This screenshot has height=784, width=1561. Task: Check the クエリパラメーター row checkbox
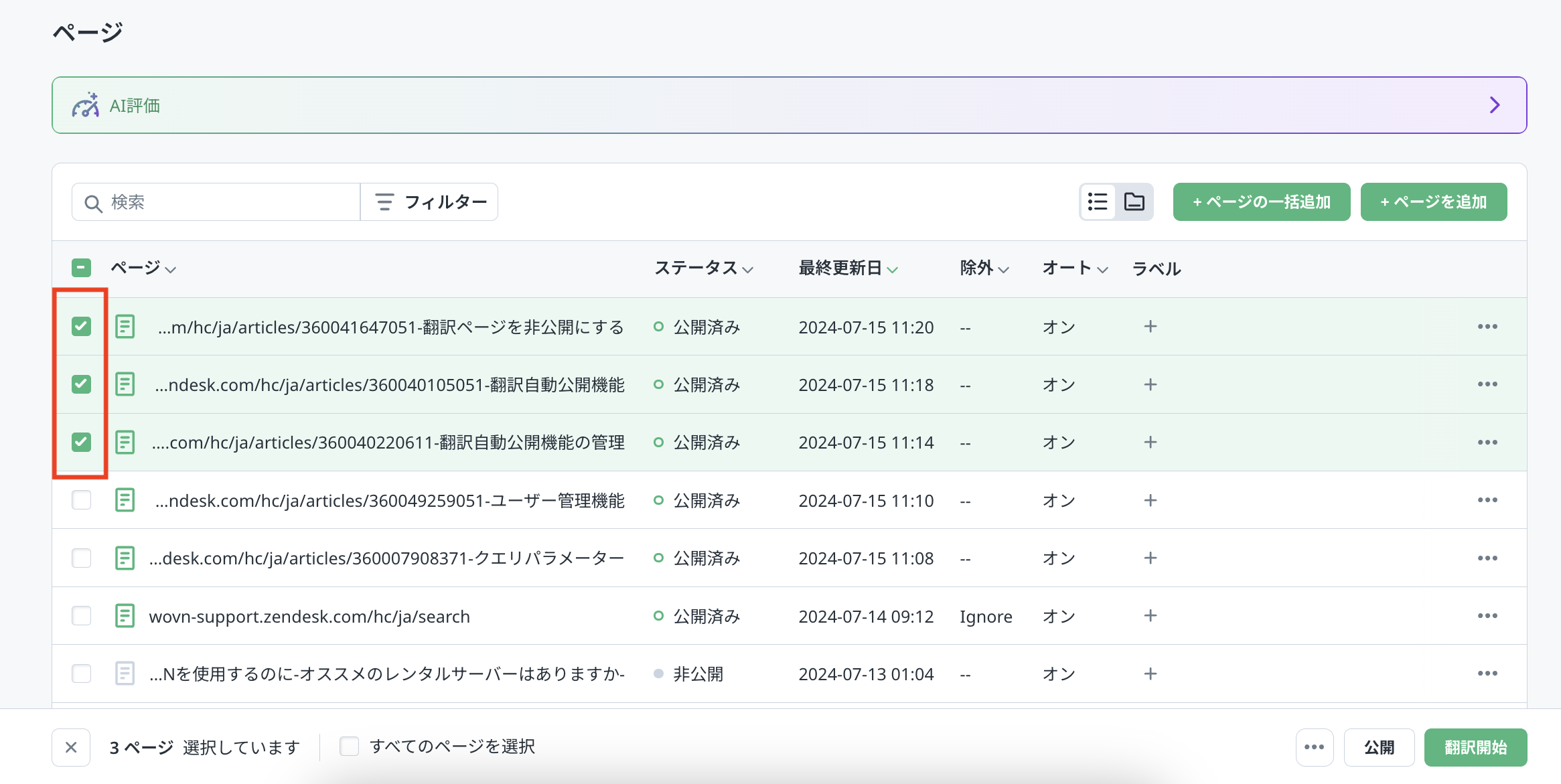tap(81, 558)
